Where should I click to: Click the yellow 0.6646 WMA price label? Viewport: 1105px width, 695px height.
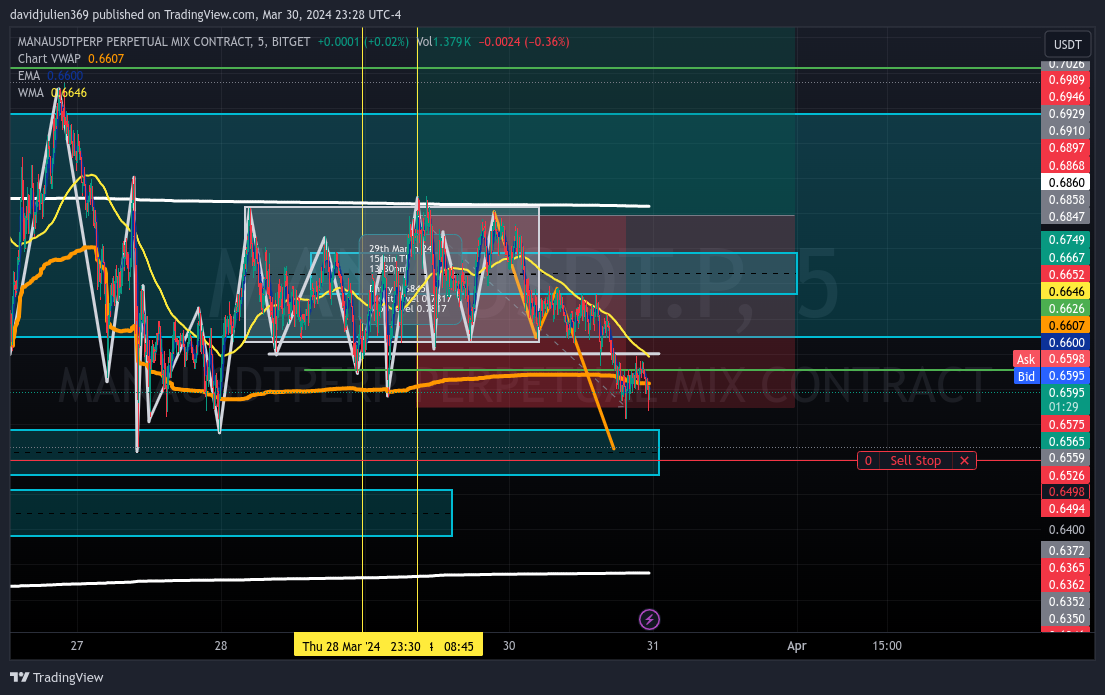(1066, 291)
